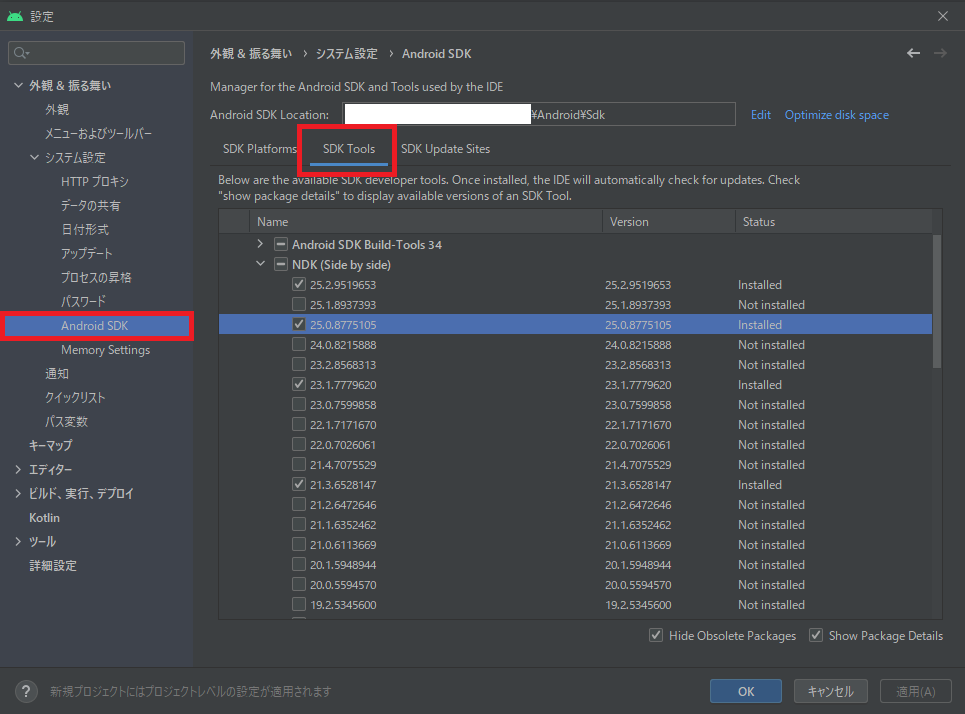
Task: Collapse NDK (Side by side) group
Action: click(x=260, y=263)
